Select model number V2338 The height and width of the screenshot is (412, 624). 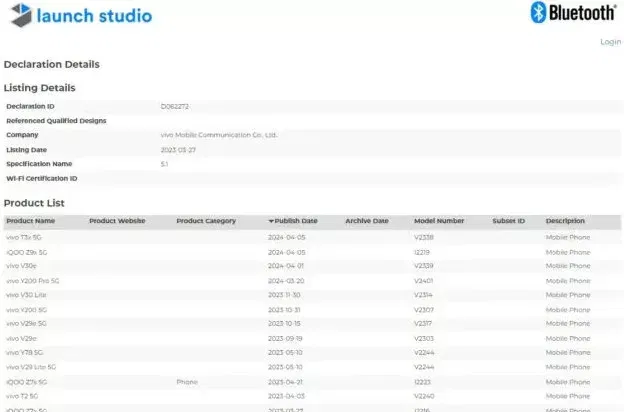tap(424, 237)
